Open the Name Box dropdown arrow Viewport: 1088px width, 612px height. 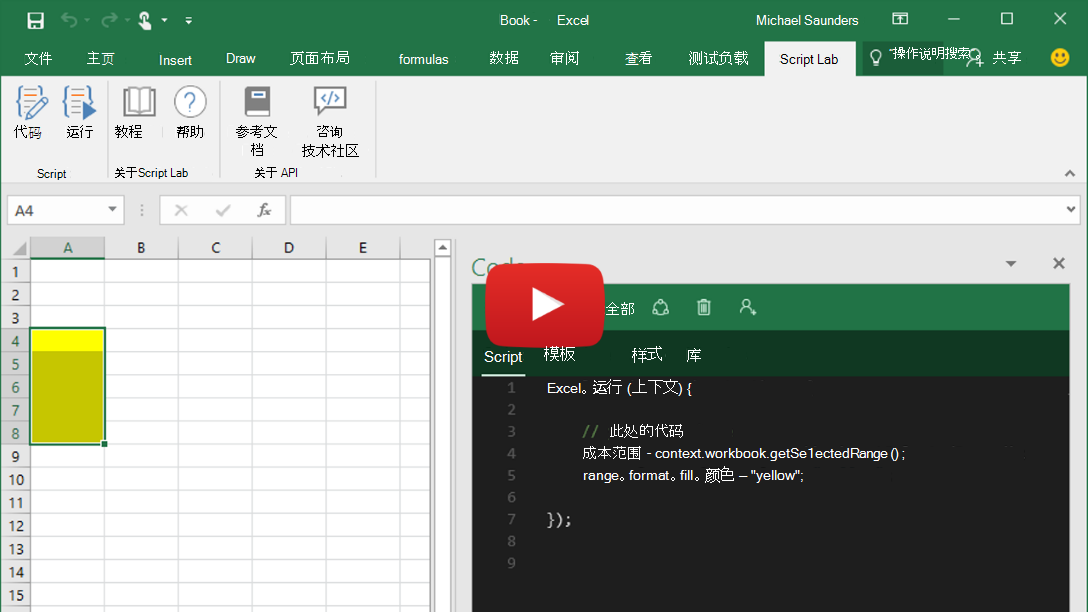click(x=112, y=210)
